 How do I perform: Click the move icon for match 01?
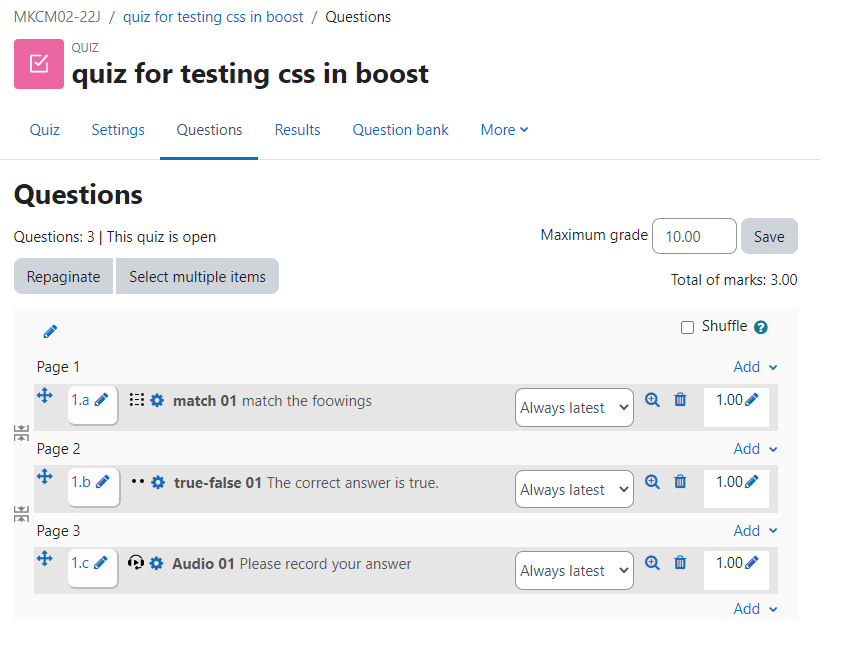coord(45,395)
